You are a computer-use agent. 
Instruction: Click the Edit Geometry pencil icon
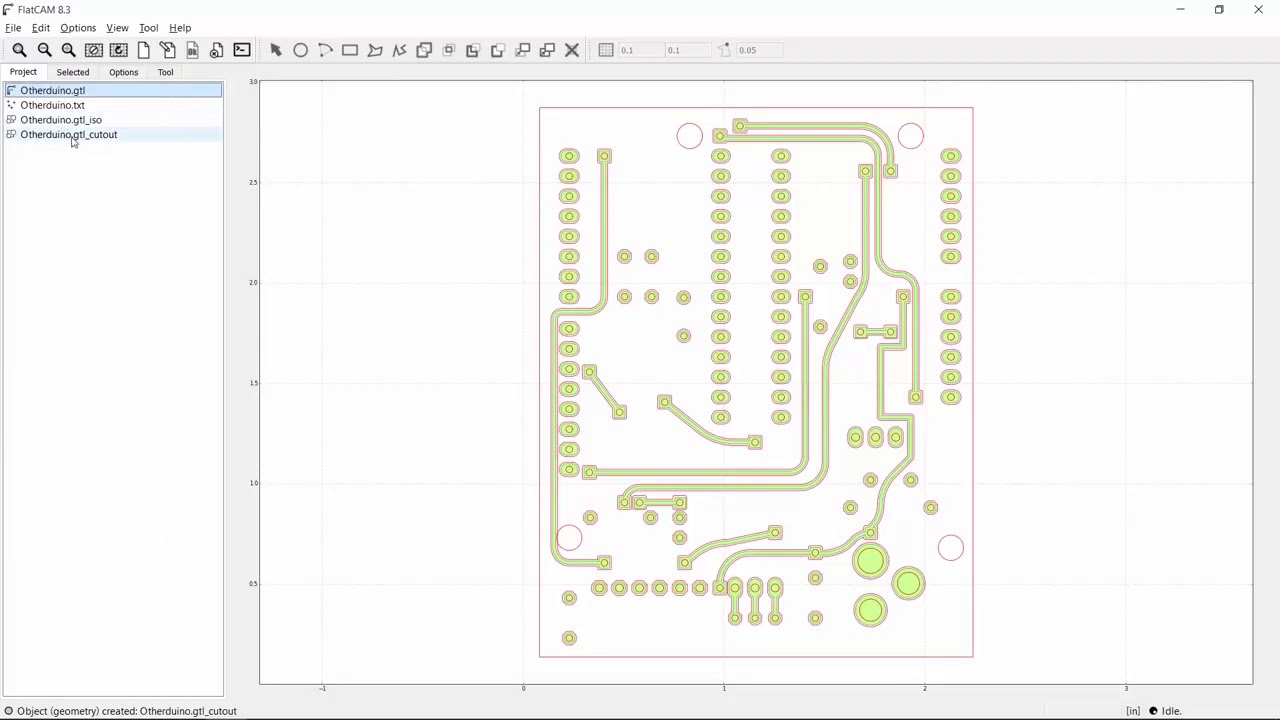[x=168, y=50]
